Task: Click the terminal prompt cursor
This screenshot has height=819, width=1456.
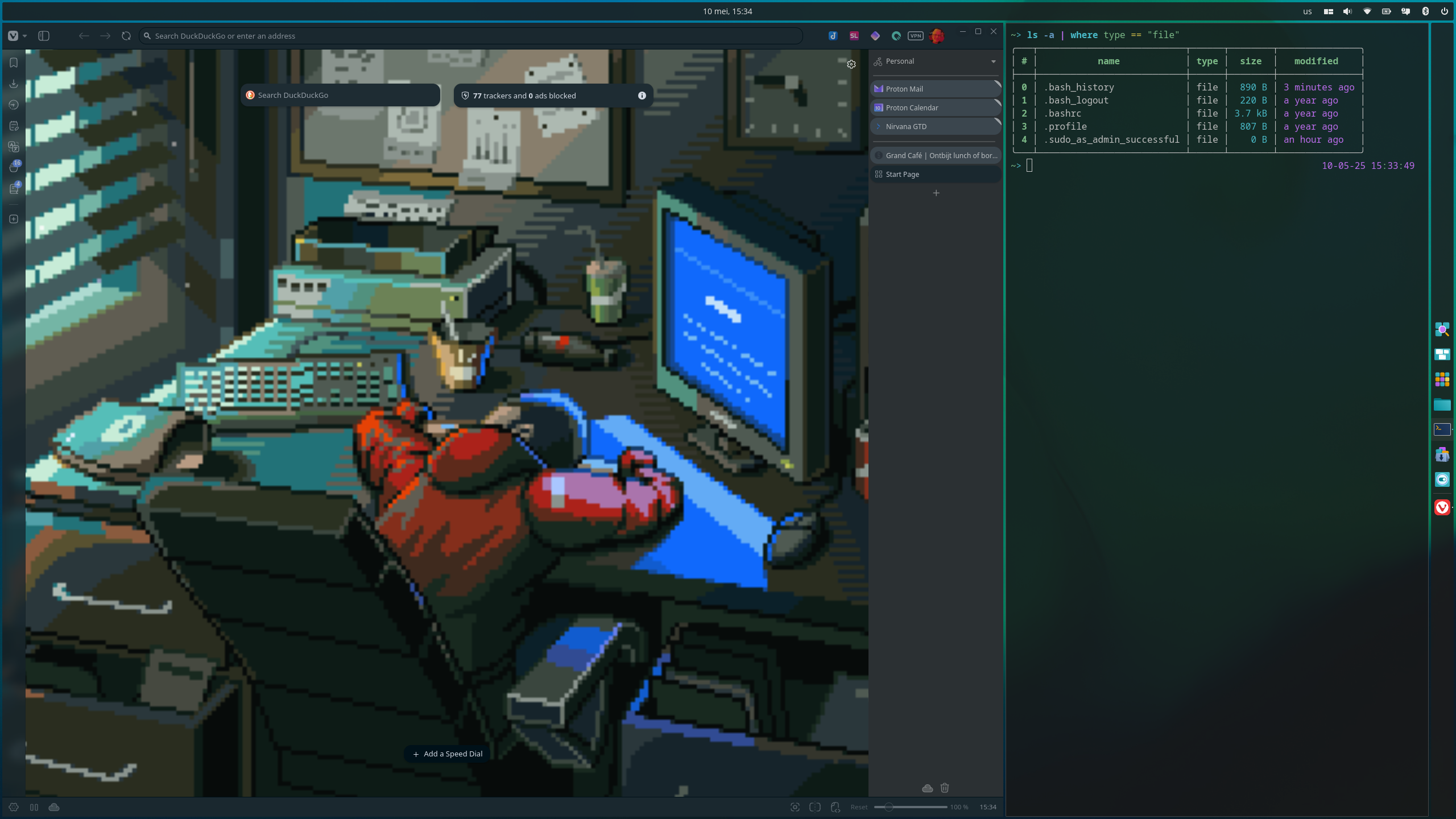Action: 1029,166
